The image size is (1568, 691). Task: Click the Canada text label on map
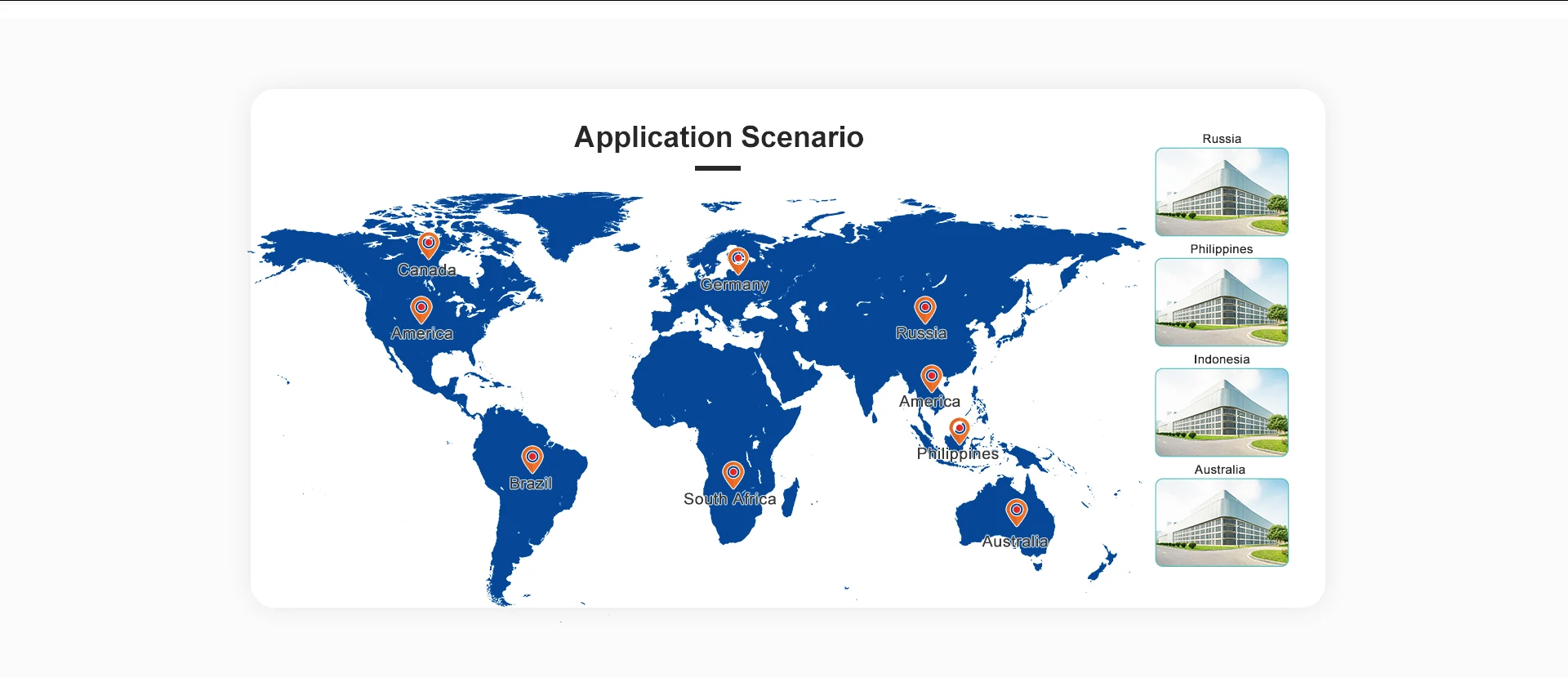point(426,270)
